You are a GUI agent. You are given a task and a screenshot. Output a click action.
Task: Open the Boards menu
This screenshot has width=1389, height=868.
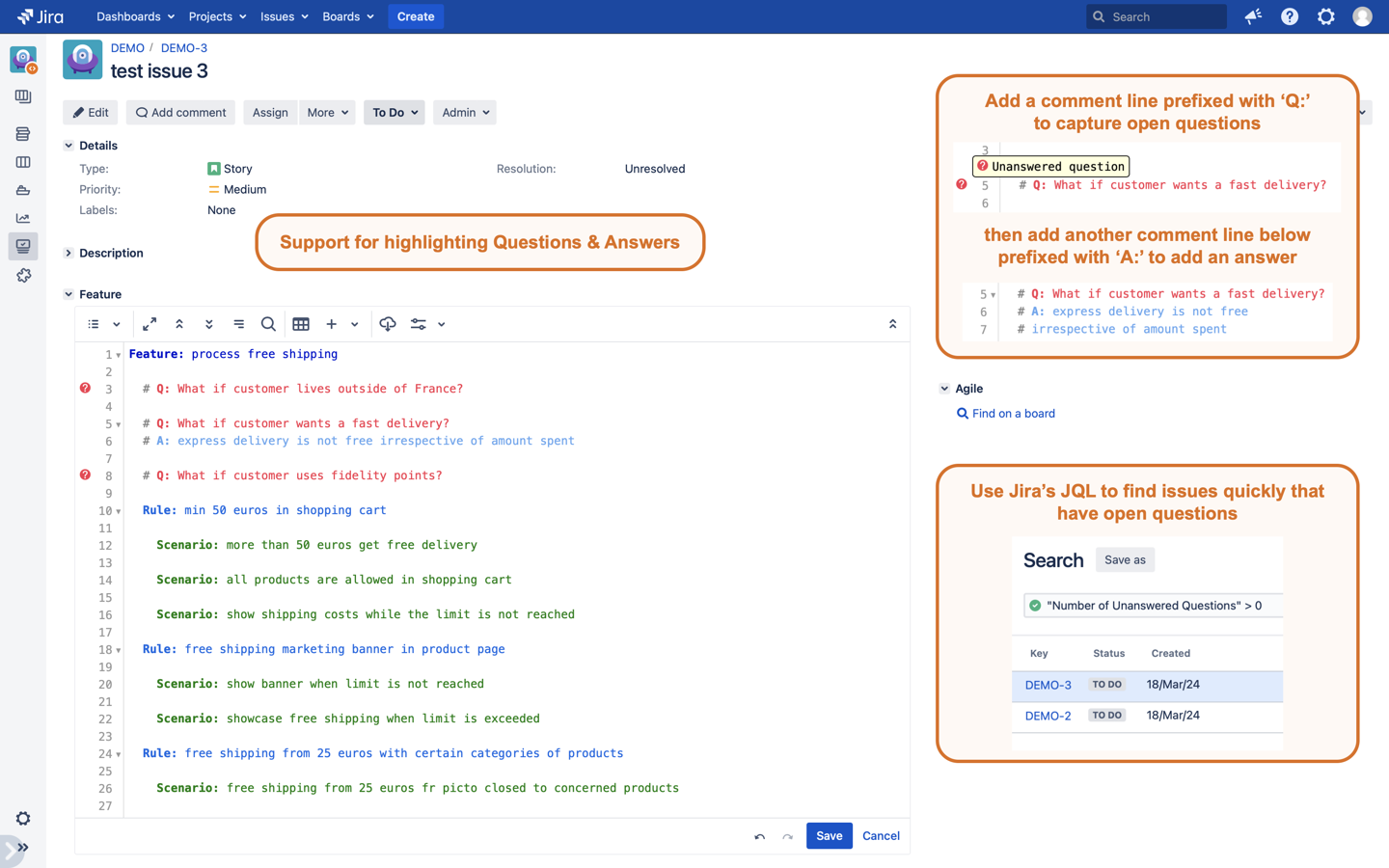(347, 16)
